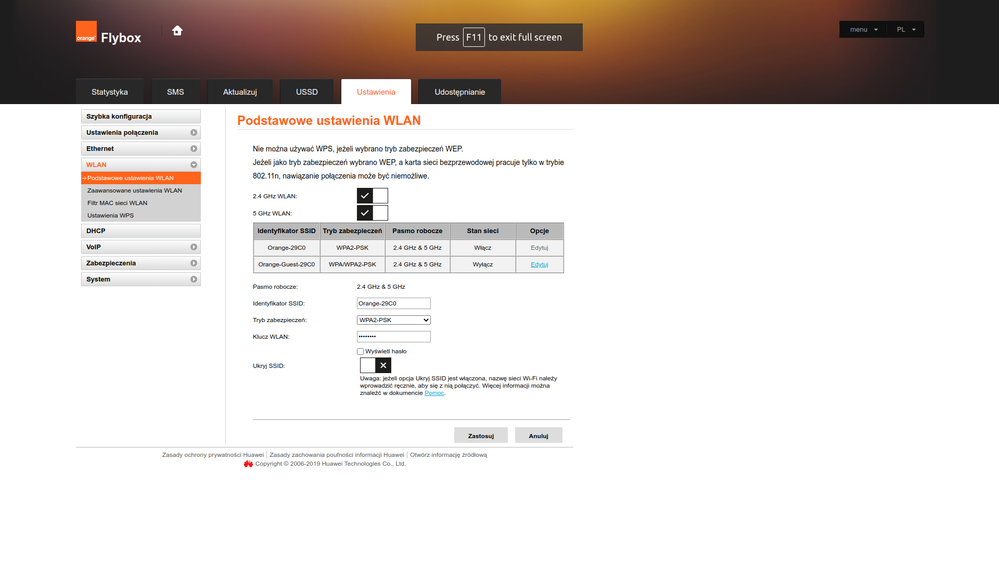Image resolution: width=999 pixels, height=562 pixels.
Task: Click the Identyfikator SSID input field
Action: (394, 303)
